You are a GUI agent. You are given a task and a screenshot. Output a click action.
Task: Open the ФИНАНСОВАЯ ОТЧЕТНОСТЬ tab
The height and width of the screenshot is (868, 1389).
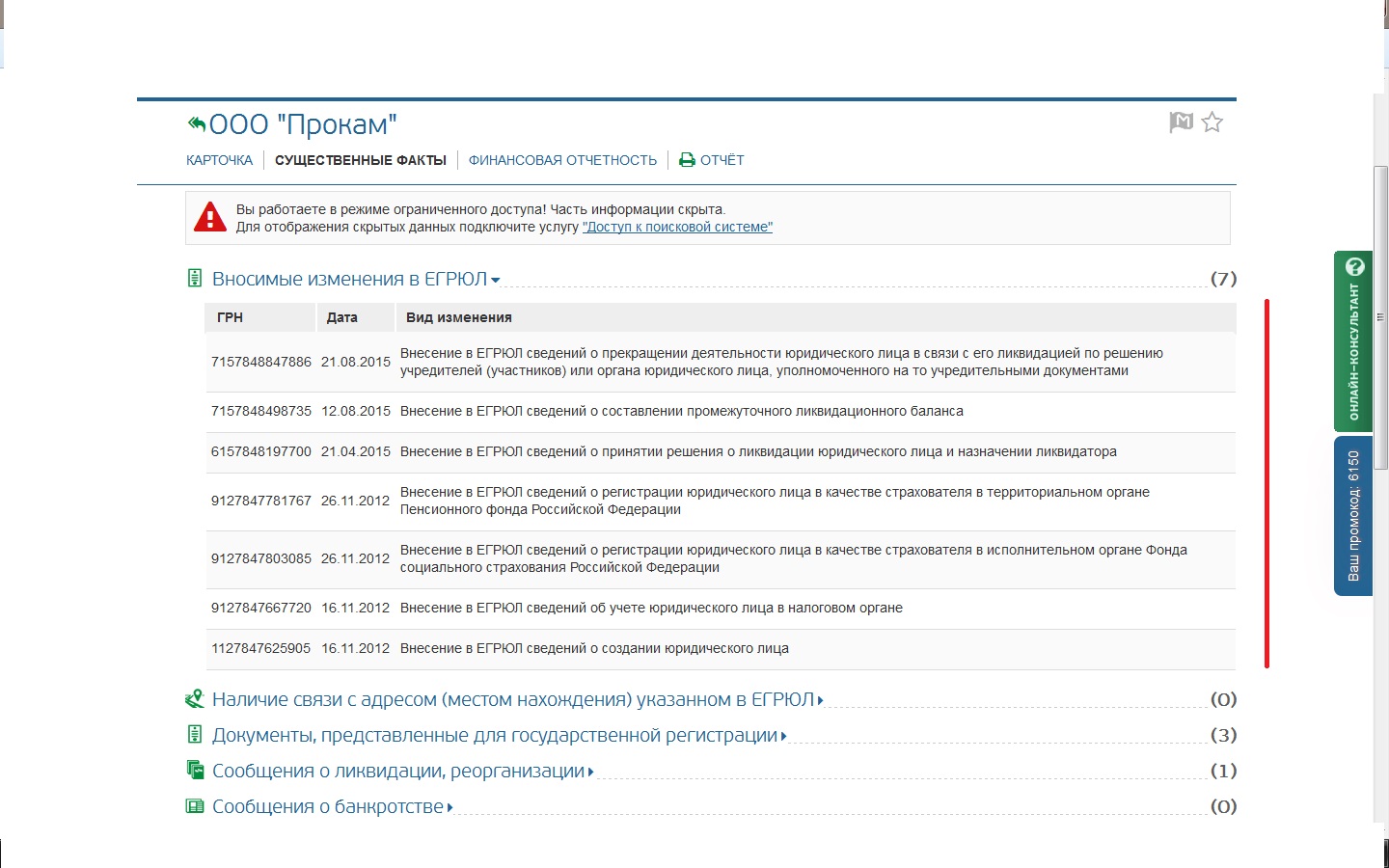[562, 160]
